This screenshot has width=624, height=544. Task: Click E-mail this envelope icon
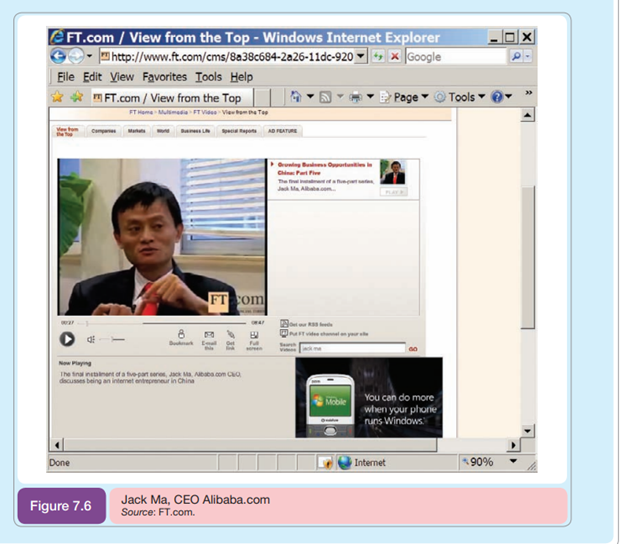pyautogui.click(x=209, y=340)
